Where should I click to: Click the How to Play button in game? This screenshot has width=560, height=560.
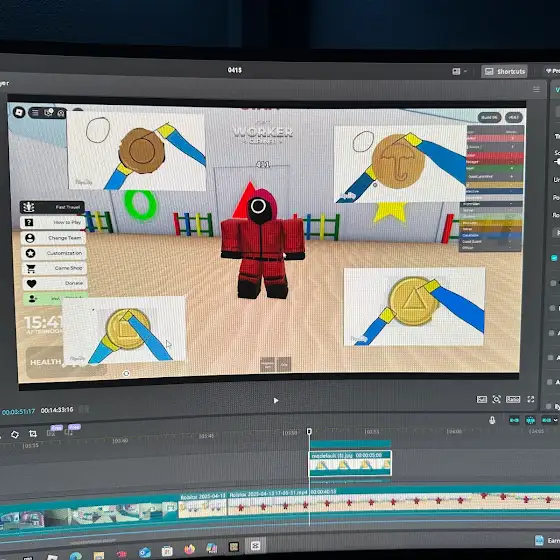[x=53, y=222]
